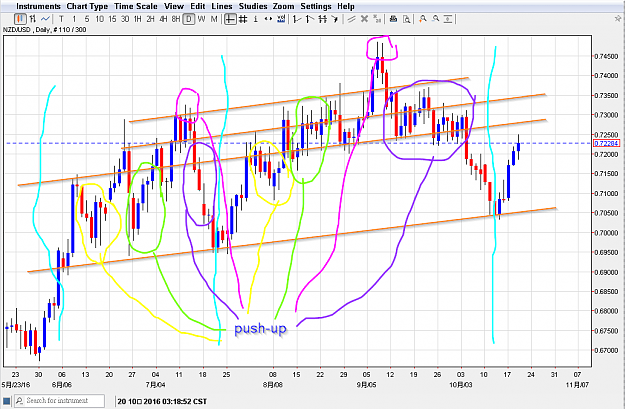Image resolution: width=625 pixels, height=409 pixels.
Task: Toggle the crosshair cursor tool
Action: pyautogui.click(x=230, y=19)
